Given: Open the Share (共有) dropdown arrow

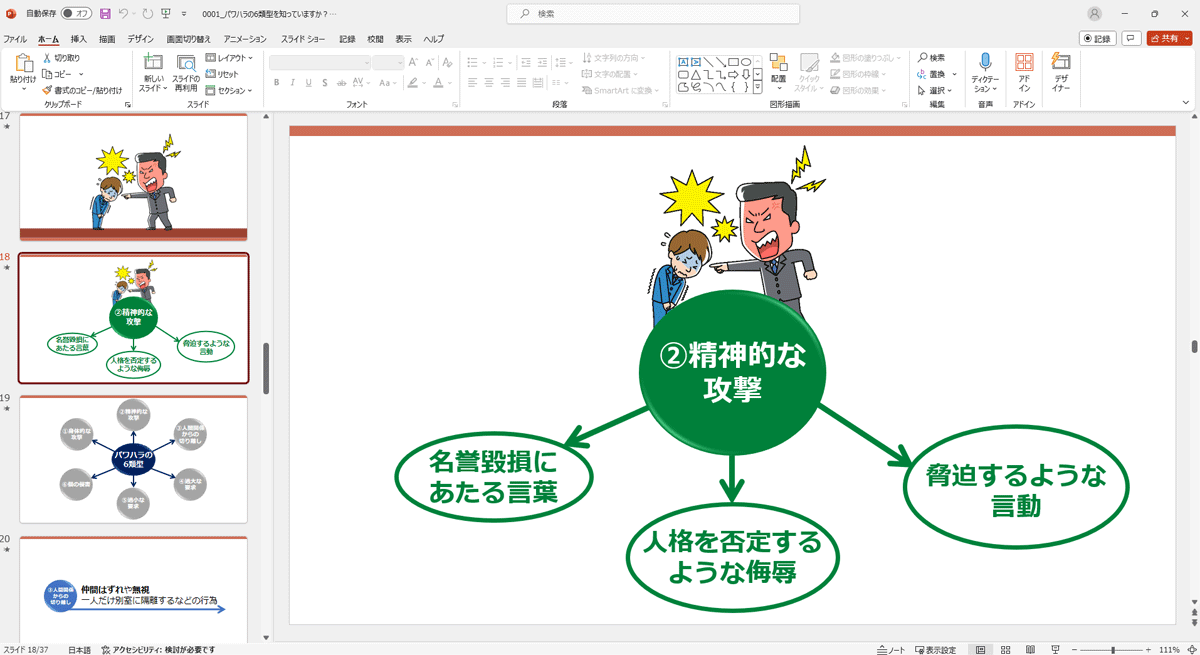Looking at the screenshot, I should (x=1185, y=38).
